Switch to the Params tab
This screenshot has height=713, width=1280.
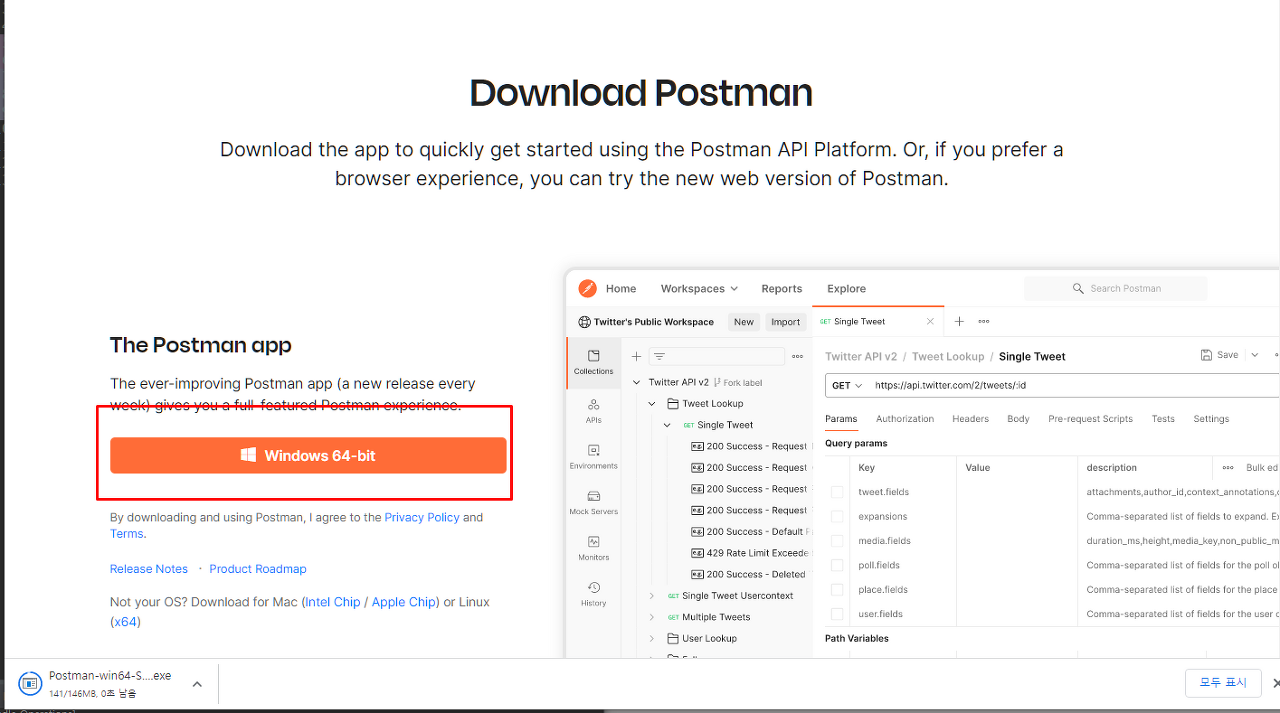point(841,419)
